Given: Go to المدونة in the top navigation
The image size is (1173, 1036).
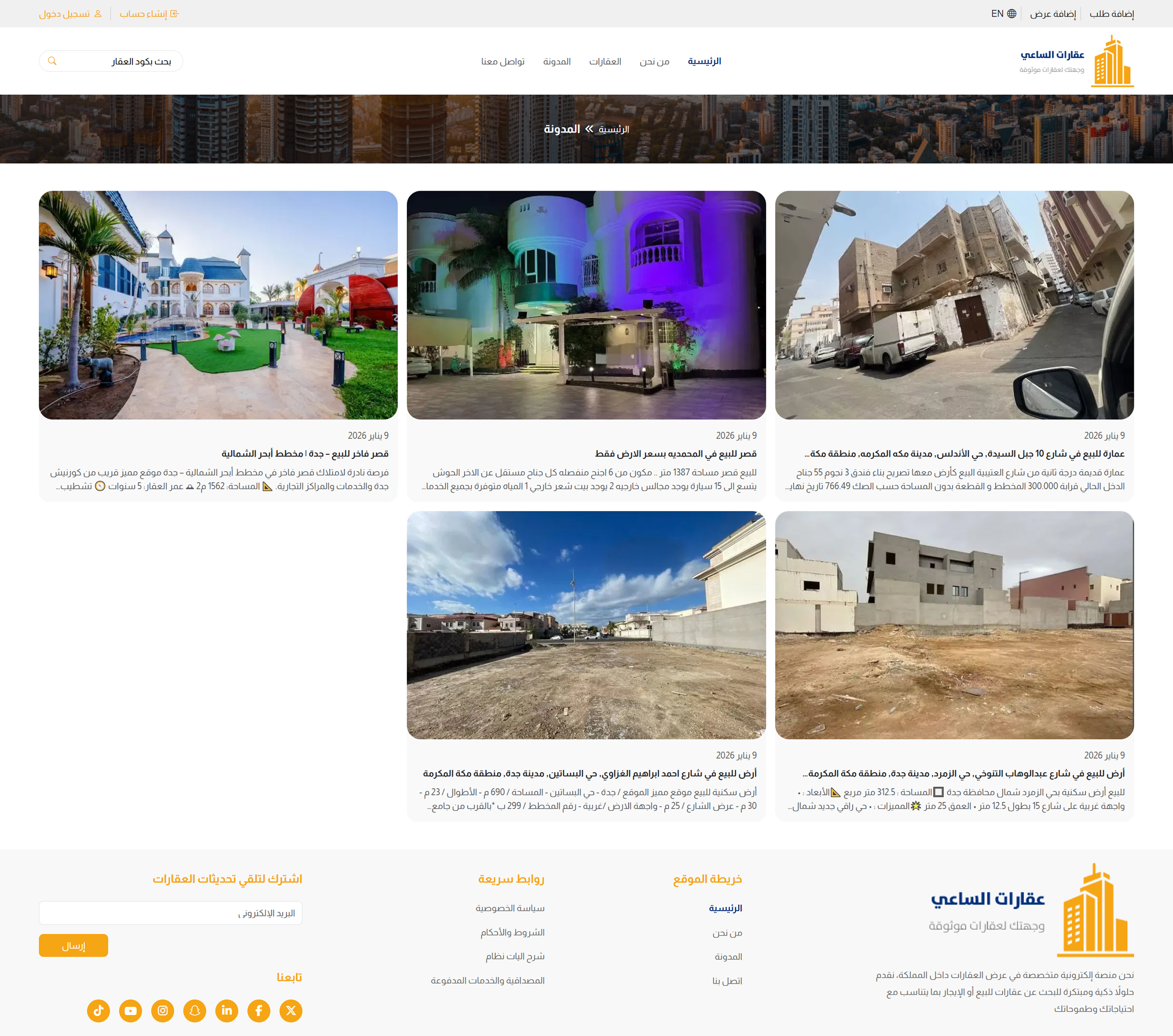Looking at the screenshot, I should click(557, 61).
